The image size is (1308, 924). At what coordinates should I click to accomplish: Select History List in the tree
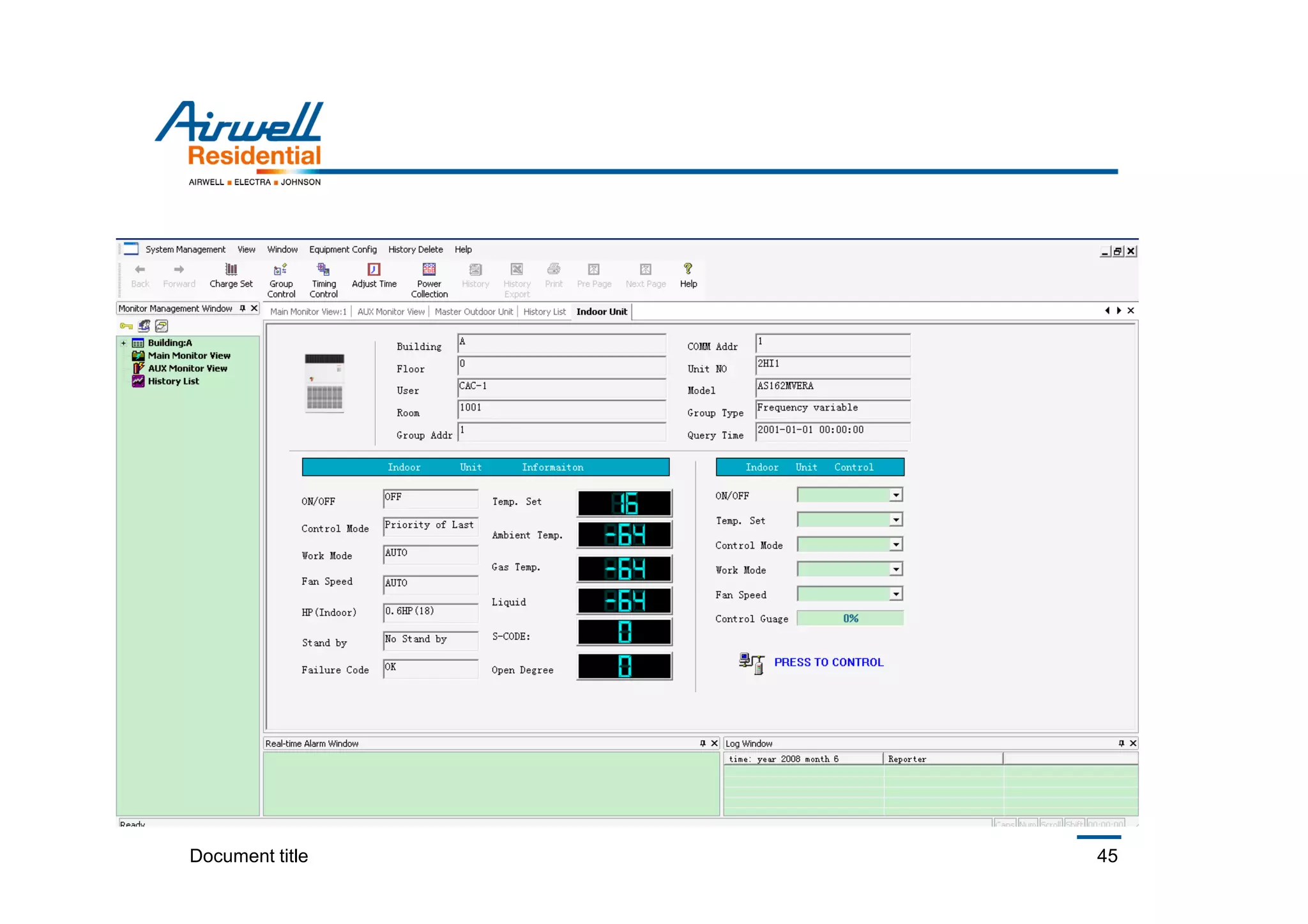(173, 381)
